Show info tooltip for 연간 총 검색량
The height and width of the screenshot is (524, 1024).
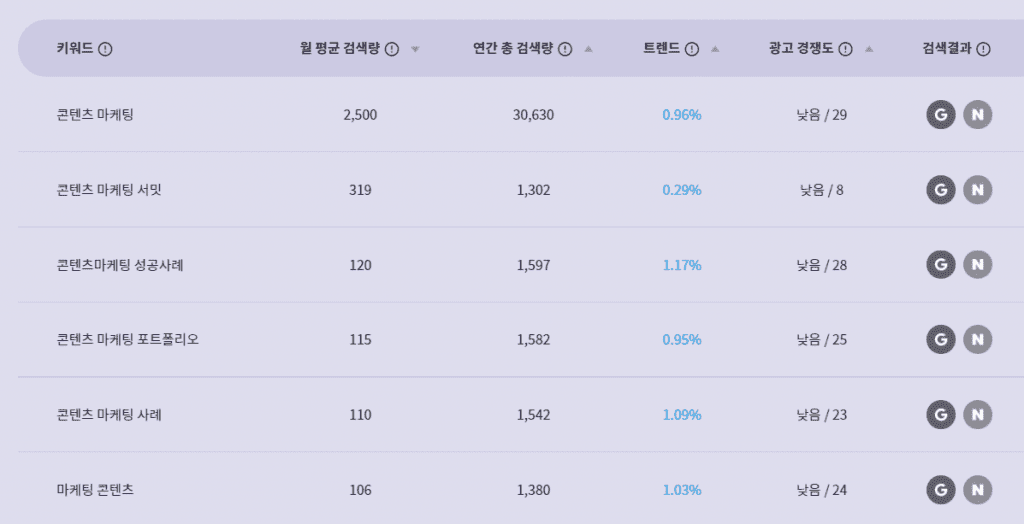[566, 49]
